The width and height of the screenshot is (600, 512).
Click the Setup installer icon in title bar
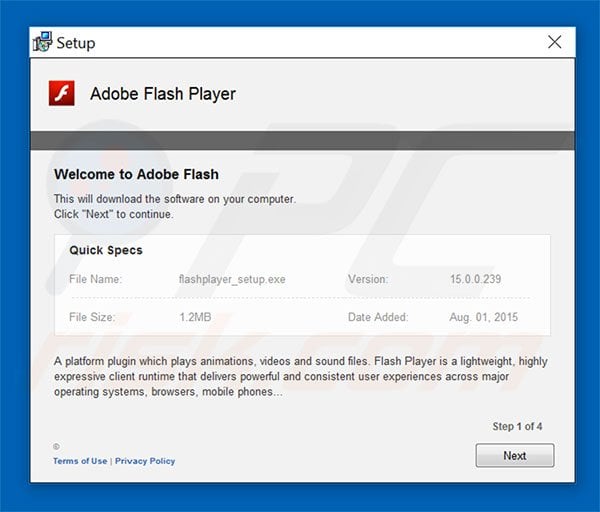pos(42,42)
